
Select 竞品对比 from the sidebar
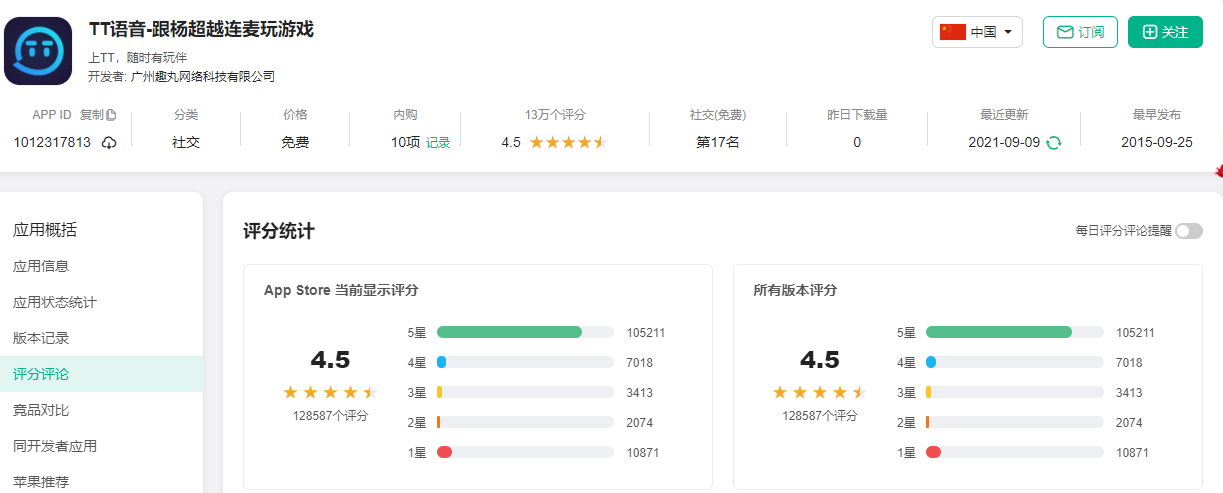41,410
